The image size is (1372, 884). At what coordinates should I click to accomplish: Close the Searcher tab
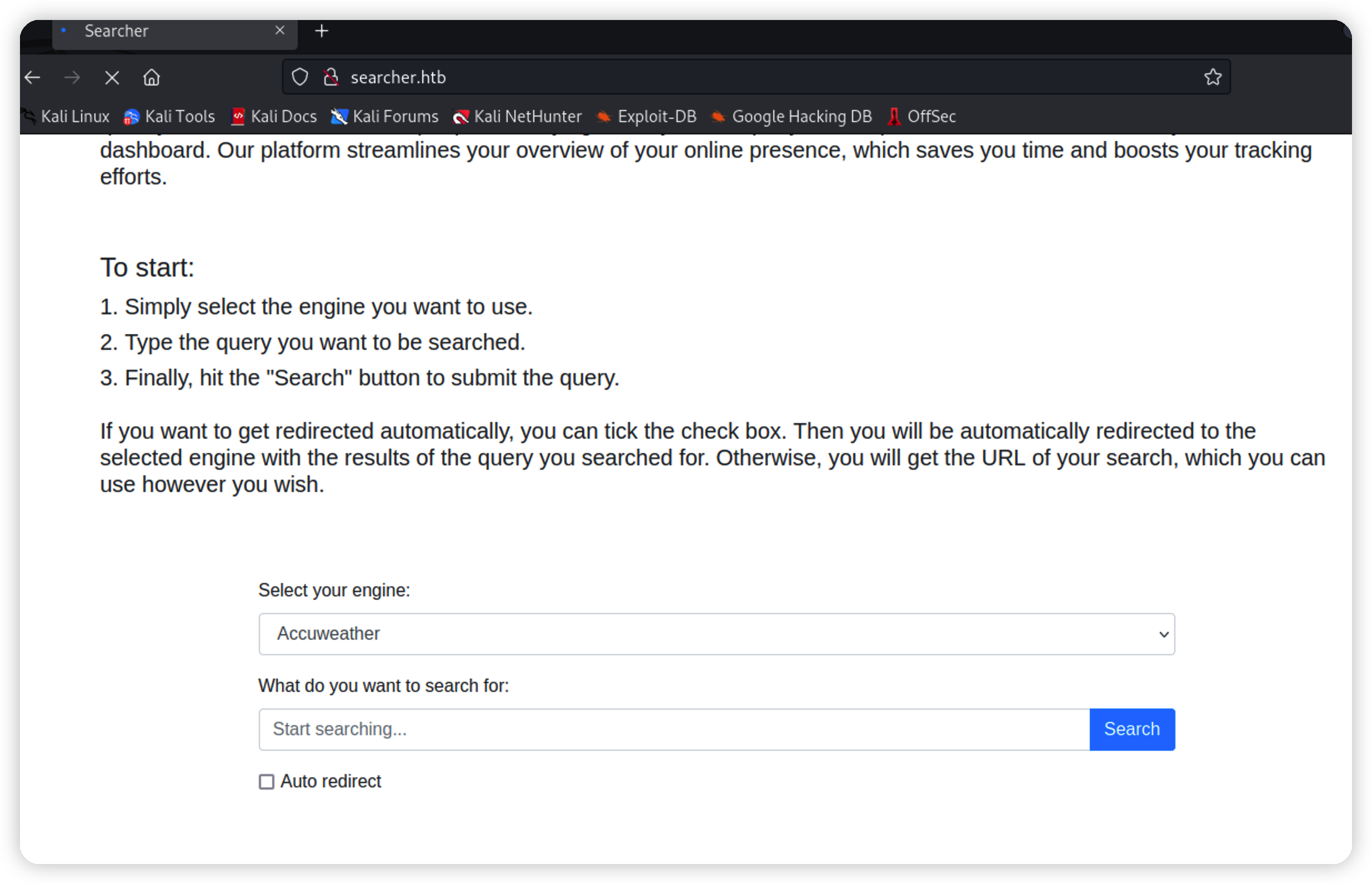tap(280, 31)
